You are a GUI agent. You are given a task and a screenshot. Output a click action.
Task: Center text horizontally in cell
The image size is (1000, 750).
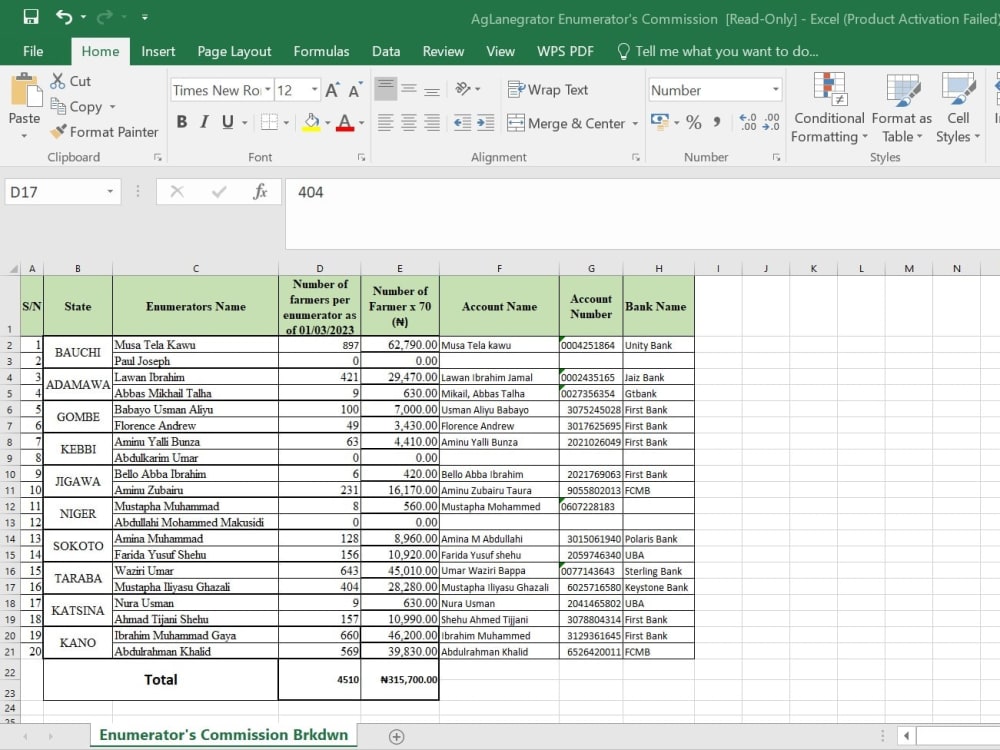pyautogui.click(x=409, y=122)
